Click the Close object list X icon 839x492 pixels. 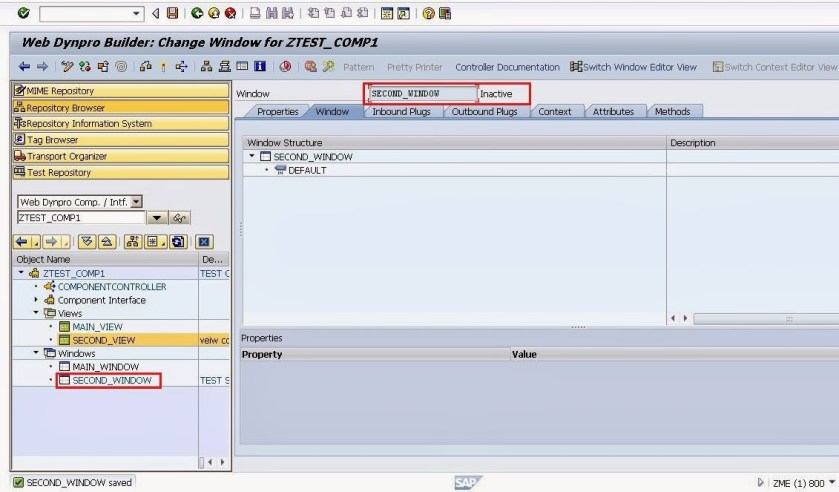204,242
